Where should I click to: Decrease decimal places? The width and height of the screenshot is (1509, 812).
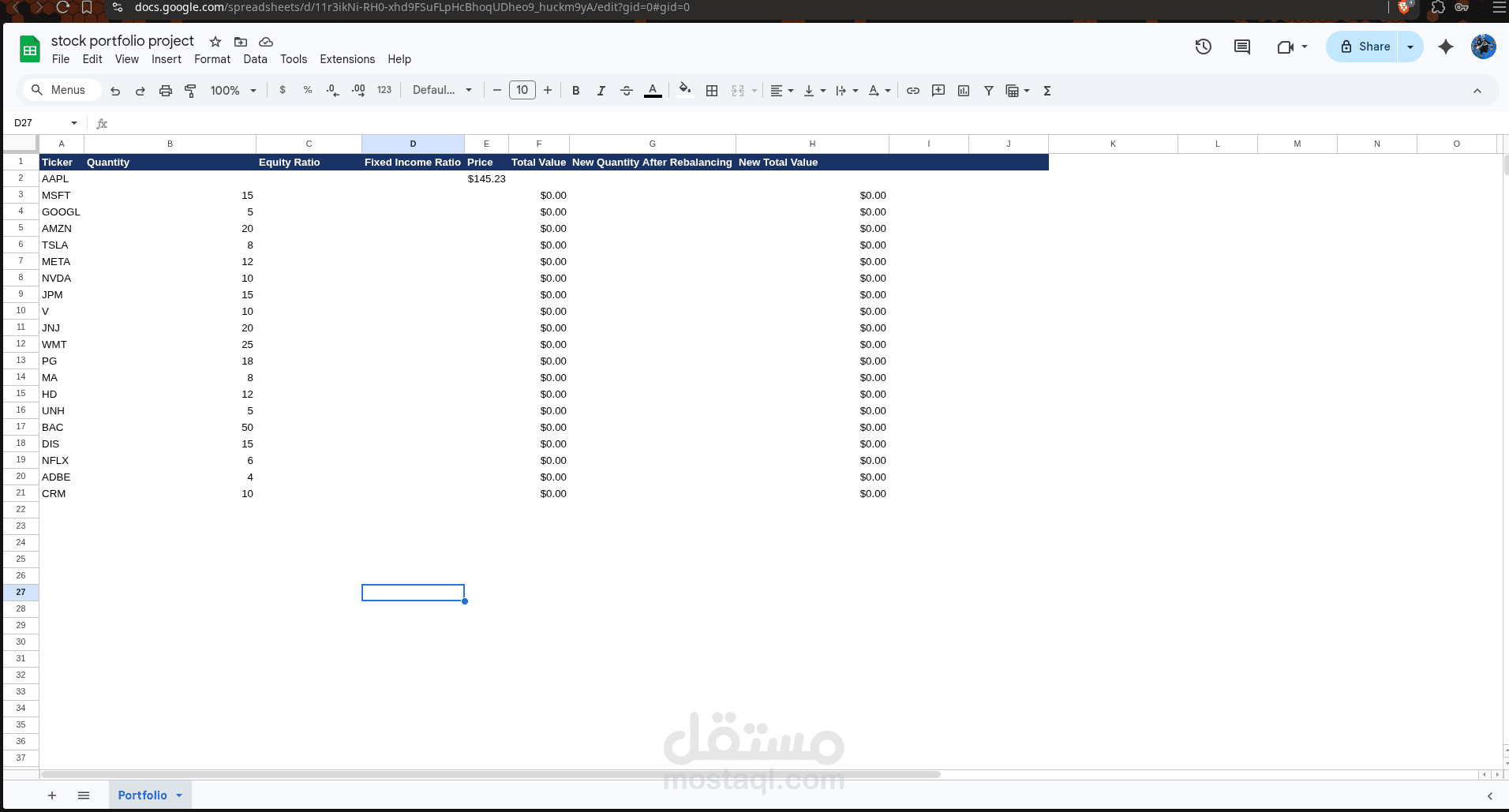pos(333,91)
